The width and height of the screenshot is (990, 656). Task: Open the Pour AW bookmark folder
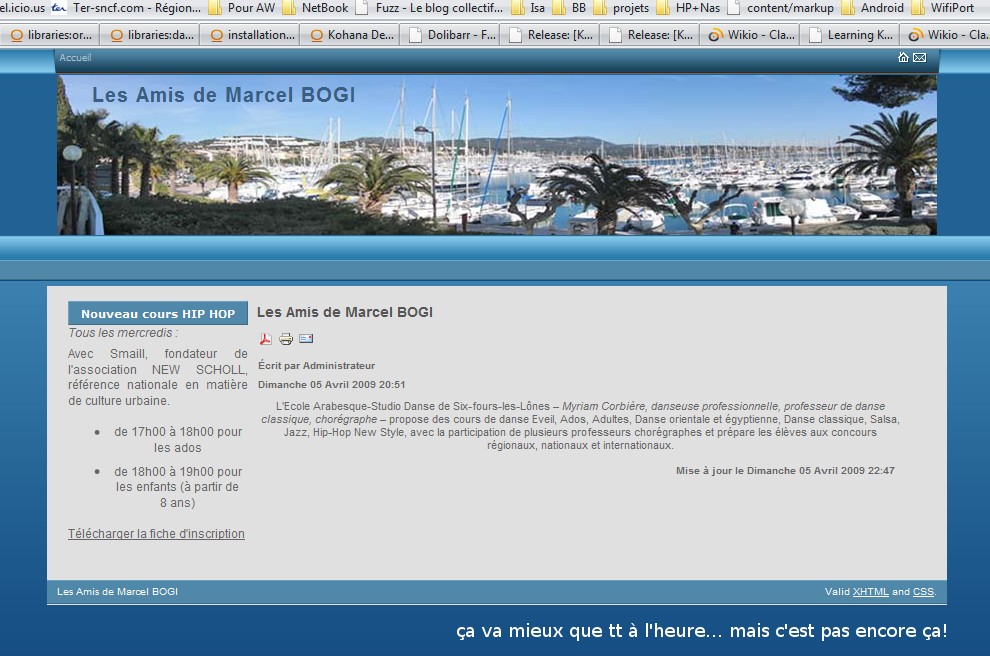click(242, 8)
